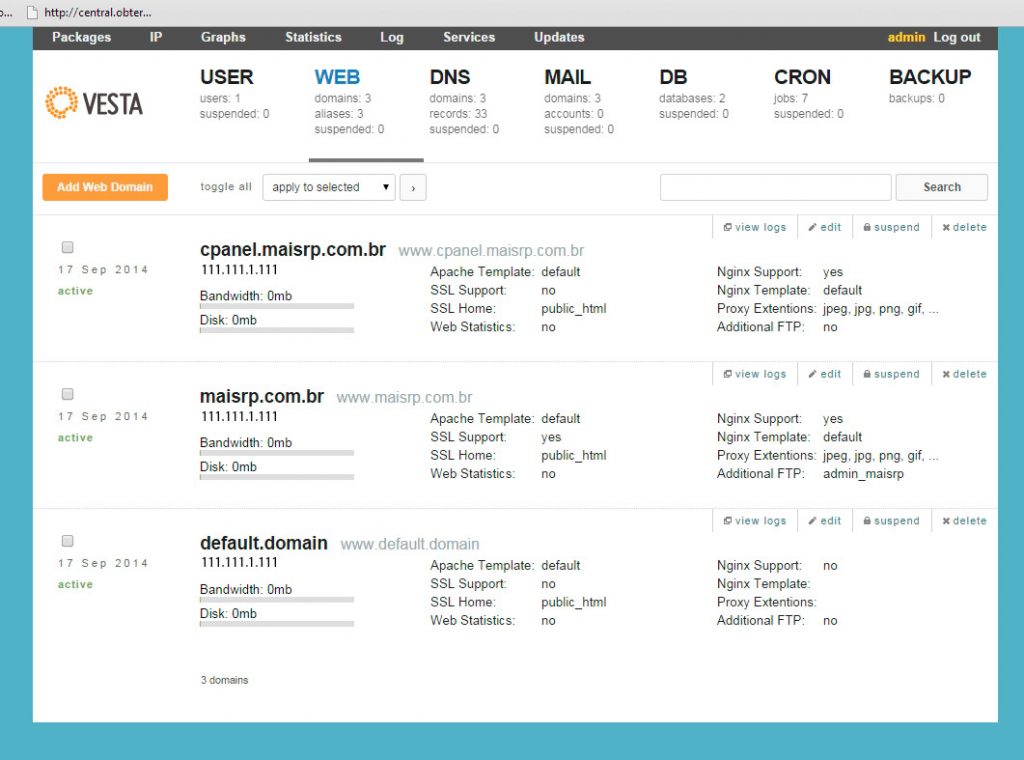The height and width of the screenshot is (760, 1024).
Task: Open the Statistics menu item
Action: [313, 37]
